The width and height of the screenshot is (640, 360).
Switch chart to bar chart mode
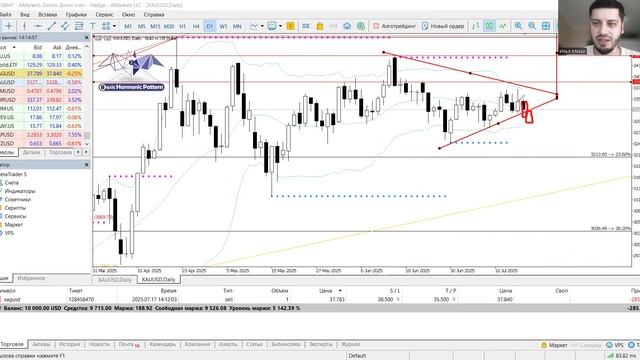476,26
